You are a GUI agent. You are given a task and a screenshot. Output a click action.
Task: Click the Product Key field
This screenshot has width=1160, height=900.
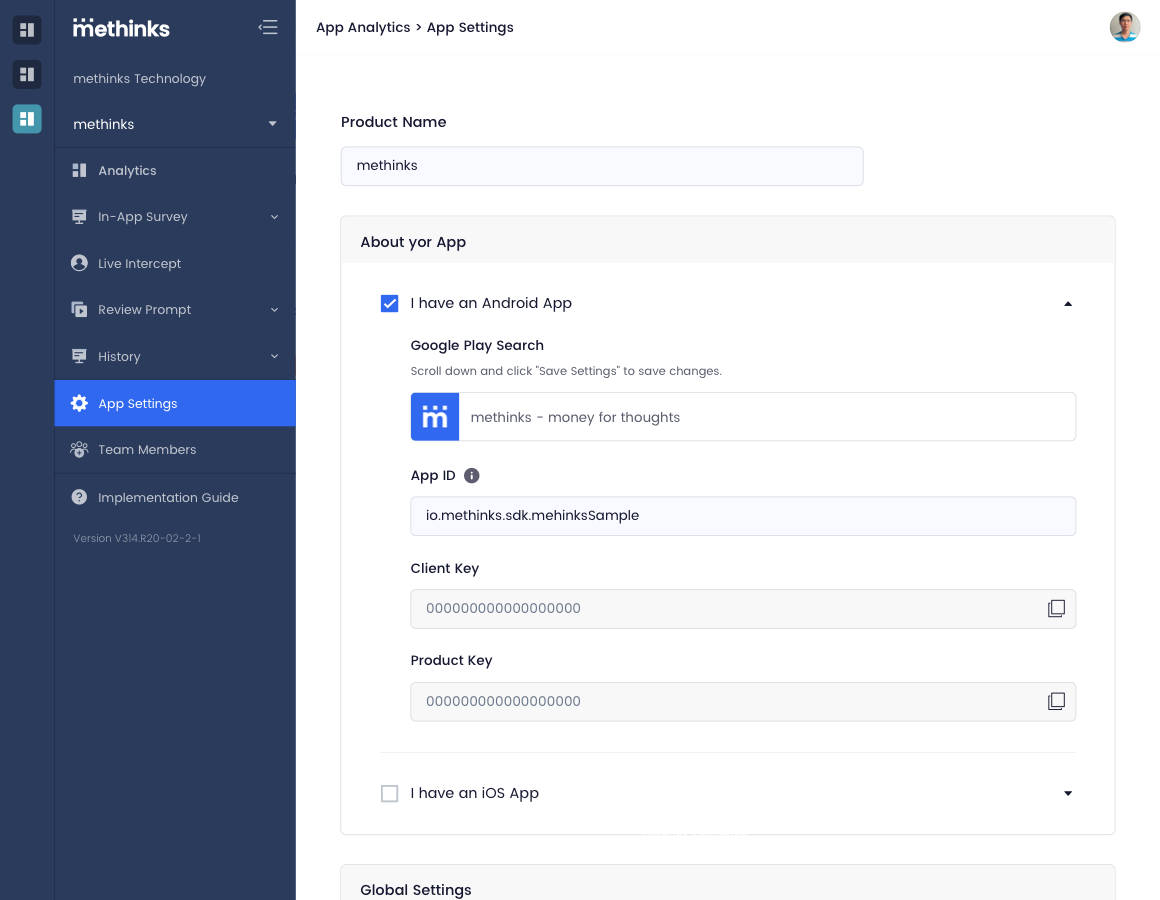point(743,701)
